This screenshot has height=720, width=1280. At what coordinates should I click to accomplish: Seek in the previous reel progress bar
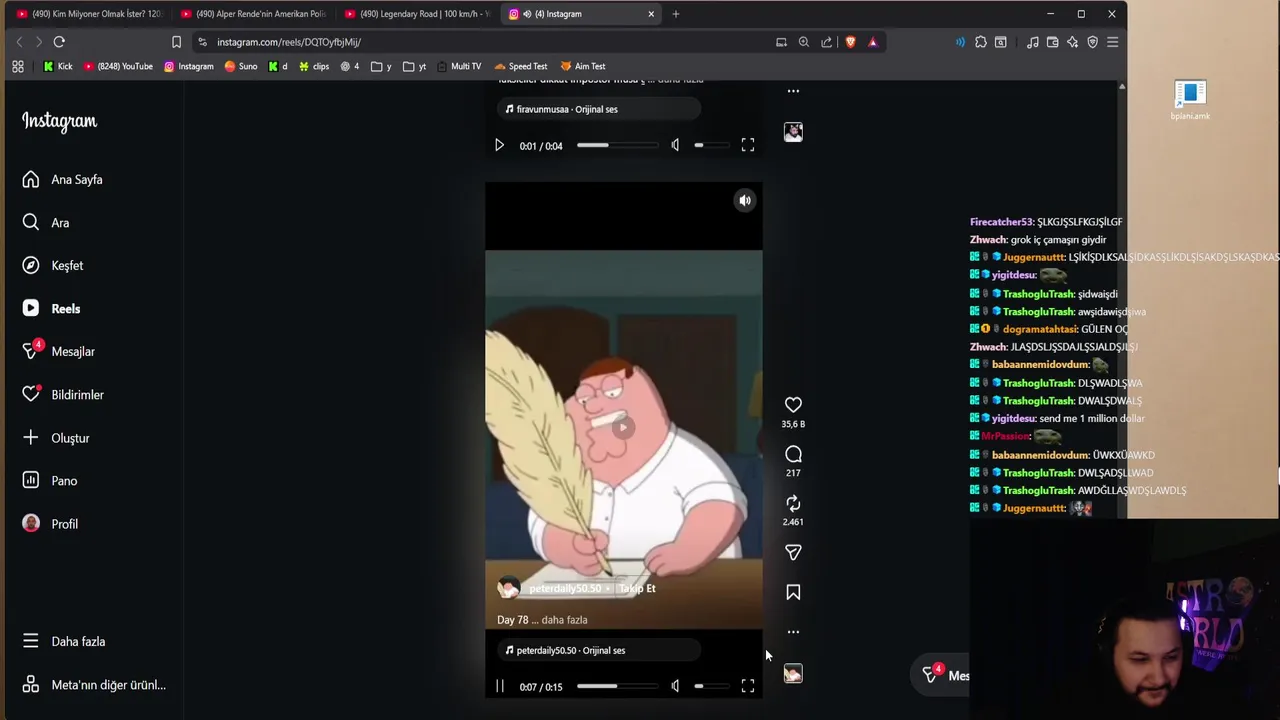pyautogui.click(x=617, y=146)
